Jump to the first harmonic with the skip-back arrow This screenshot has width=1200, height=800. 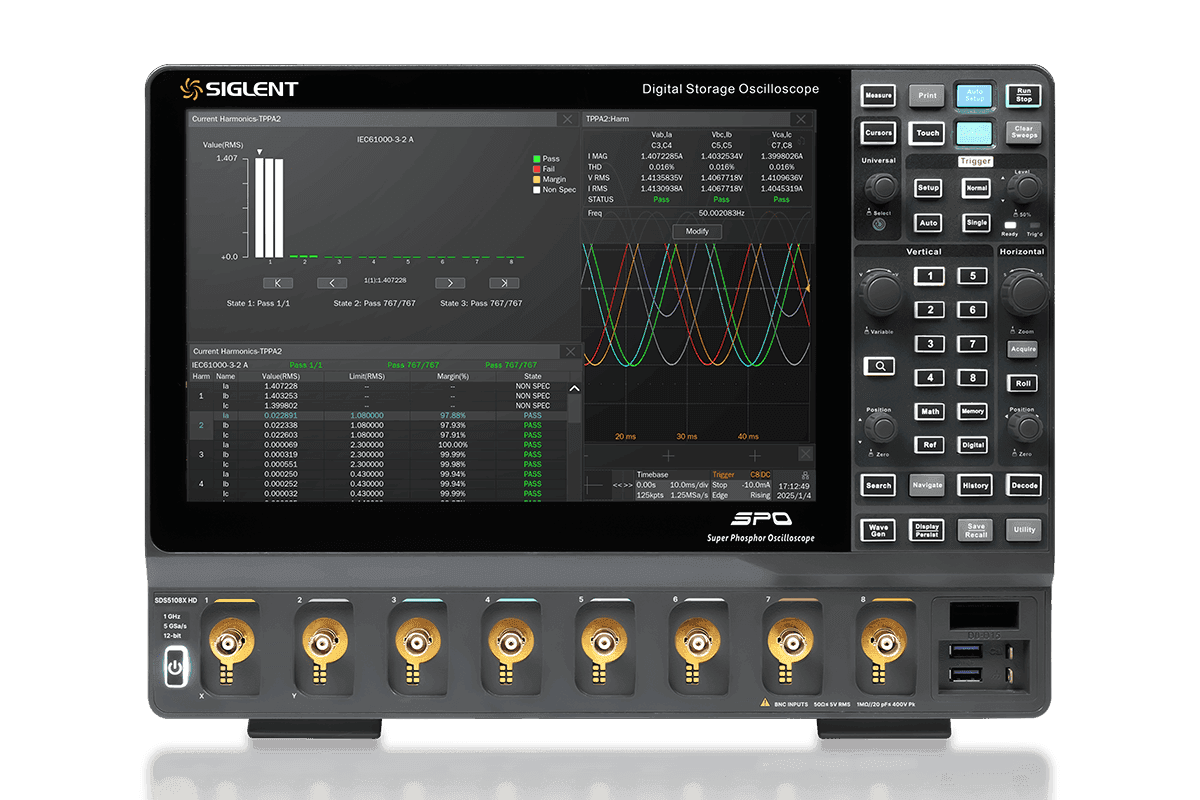[277, 283]
